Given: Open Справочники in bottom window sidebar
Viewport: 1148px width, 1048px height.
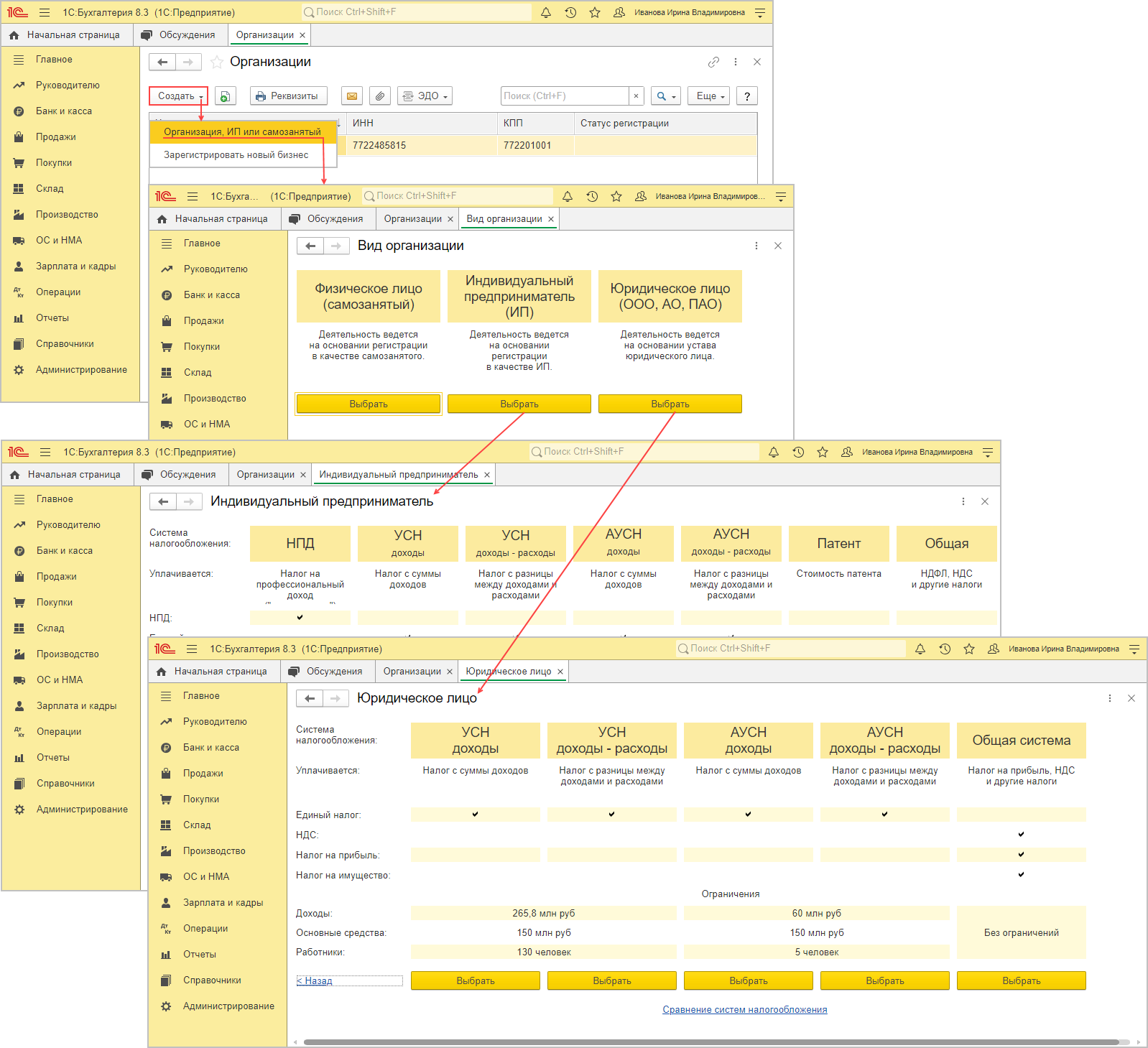Looking at the screenshot, I should pyautogui.click(x=212, y=980).
